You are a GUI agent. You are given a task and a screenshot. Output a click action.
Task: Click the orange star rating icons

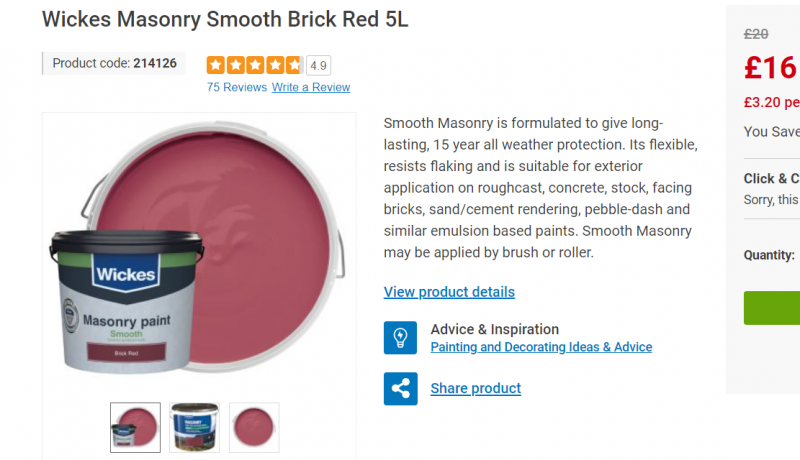254,66
